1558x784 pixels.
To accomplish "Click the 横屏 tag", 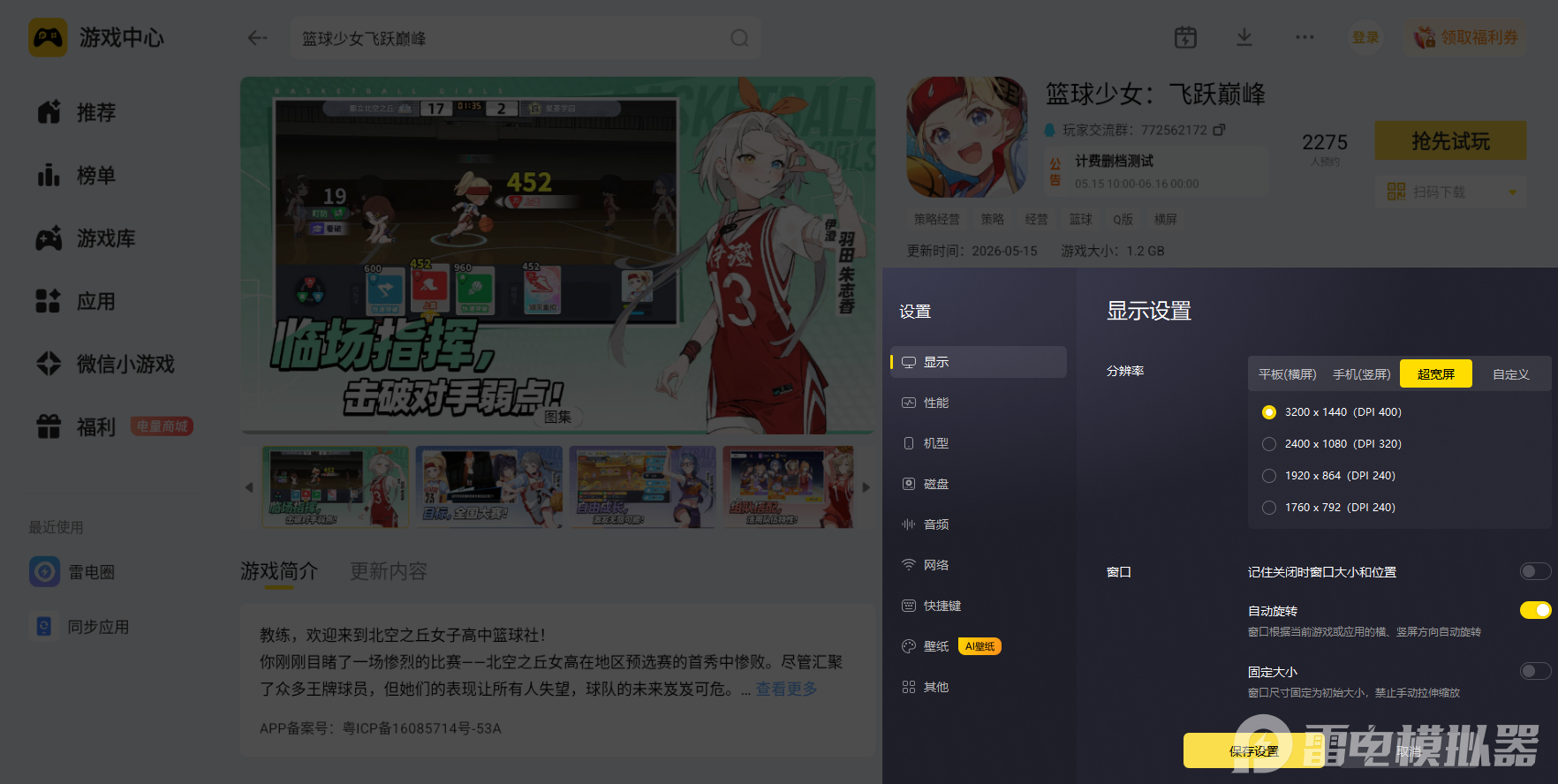I will point(1165,219).
